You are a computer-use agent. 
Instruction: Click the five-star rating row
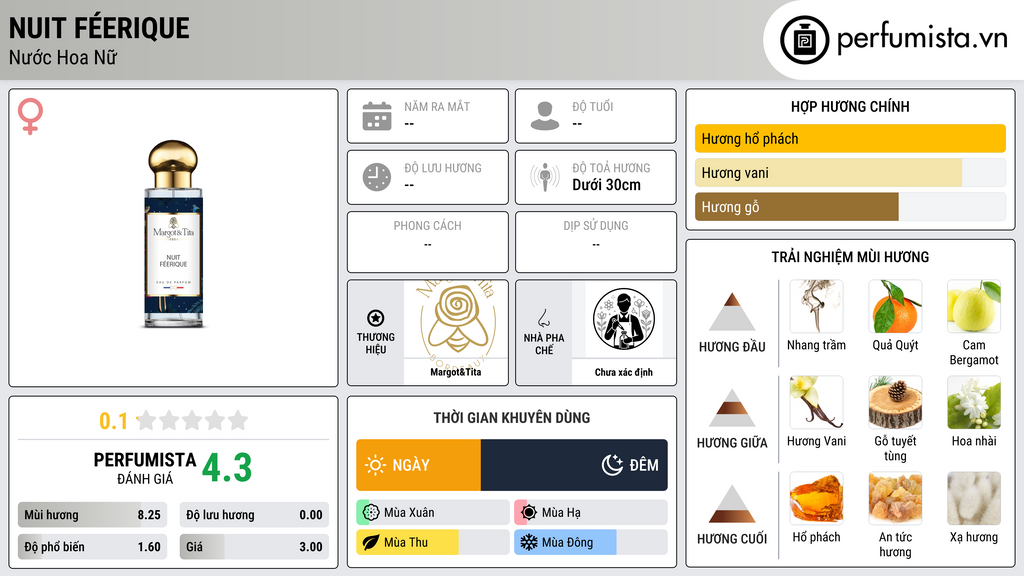click(x=193, y=420)
